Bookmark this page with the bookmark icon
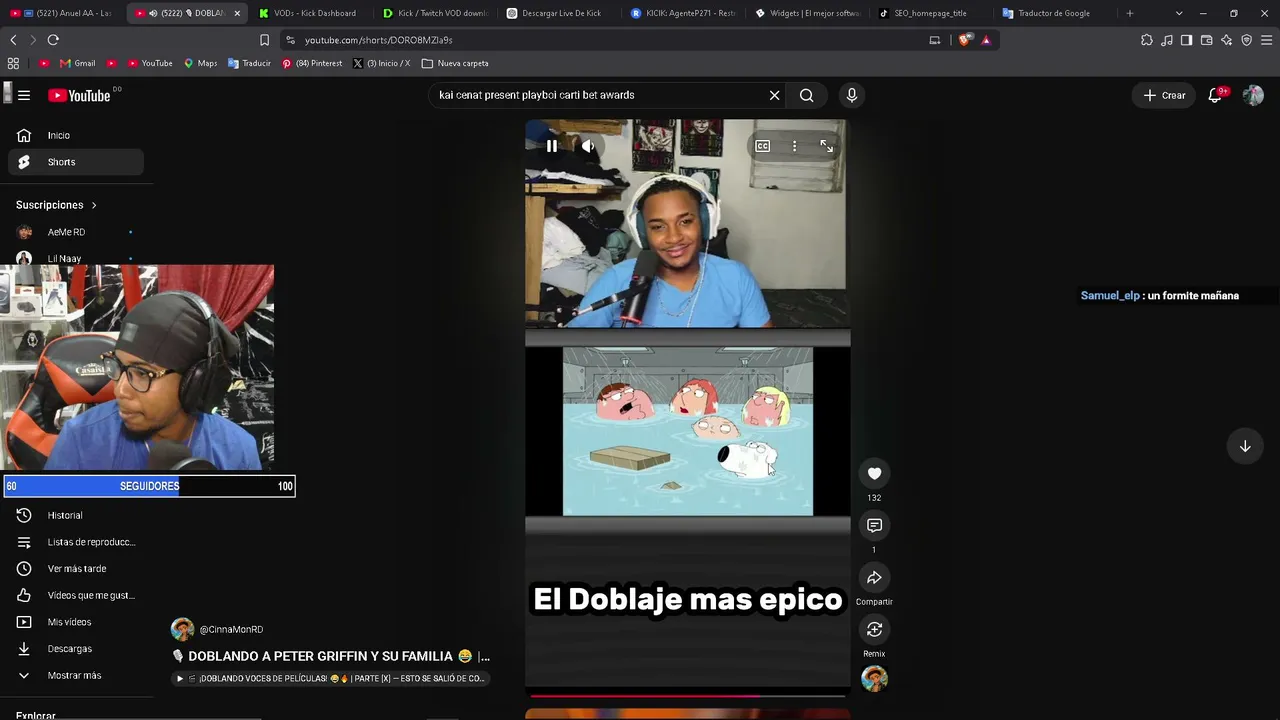1280x720 pixels. pos(264,40)
